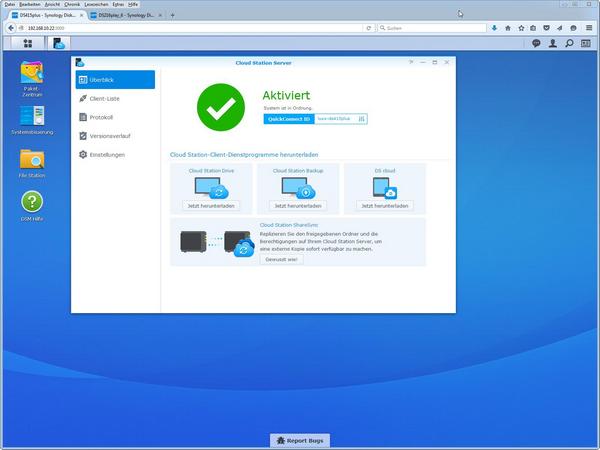Image resolution: width=600 pixels, height=450 pixels.
Task: Open Paket-Zentrum desktop icon
Action: click(32, 78)
